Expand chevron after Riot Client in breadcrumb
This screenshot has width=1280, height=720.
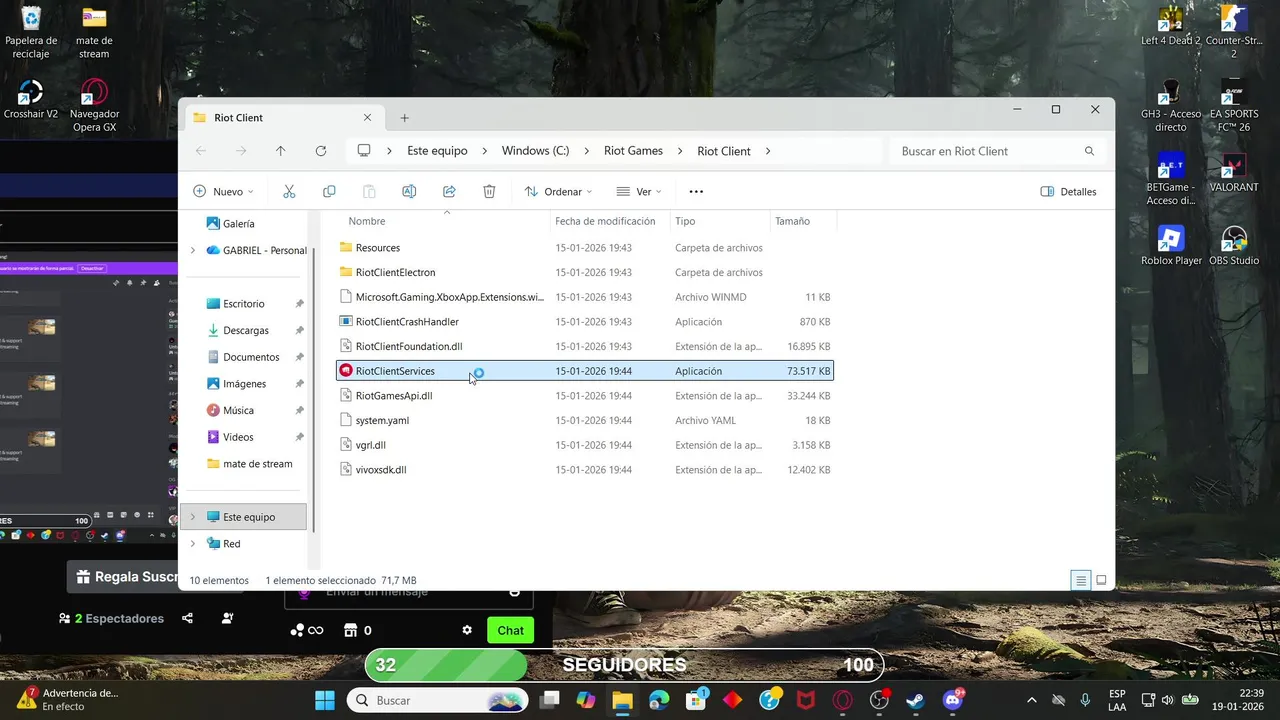768,151
